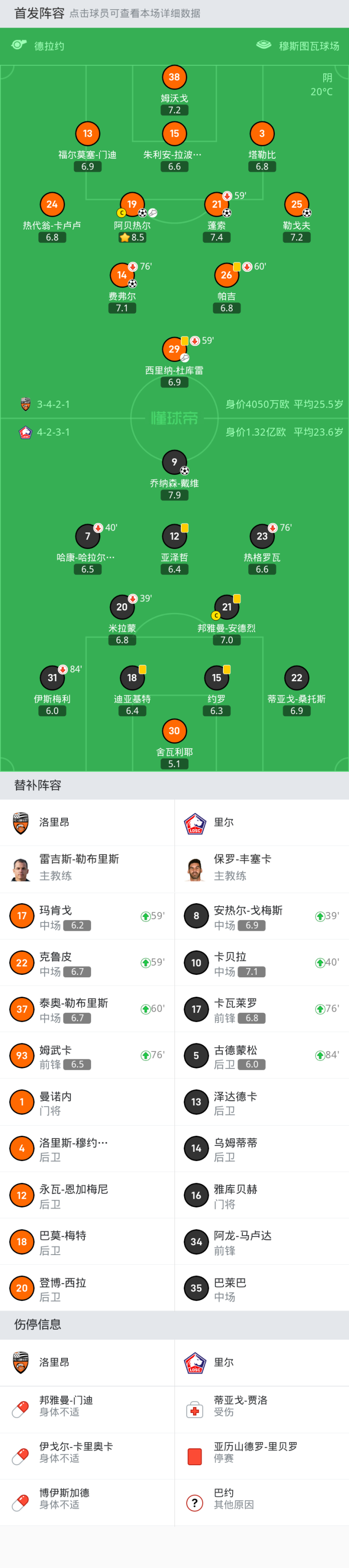This screenshot has height=1568, width=349.
Task: Click substitute 卡贝拉's number 10 badge
Action: 196,963
